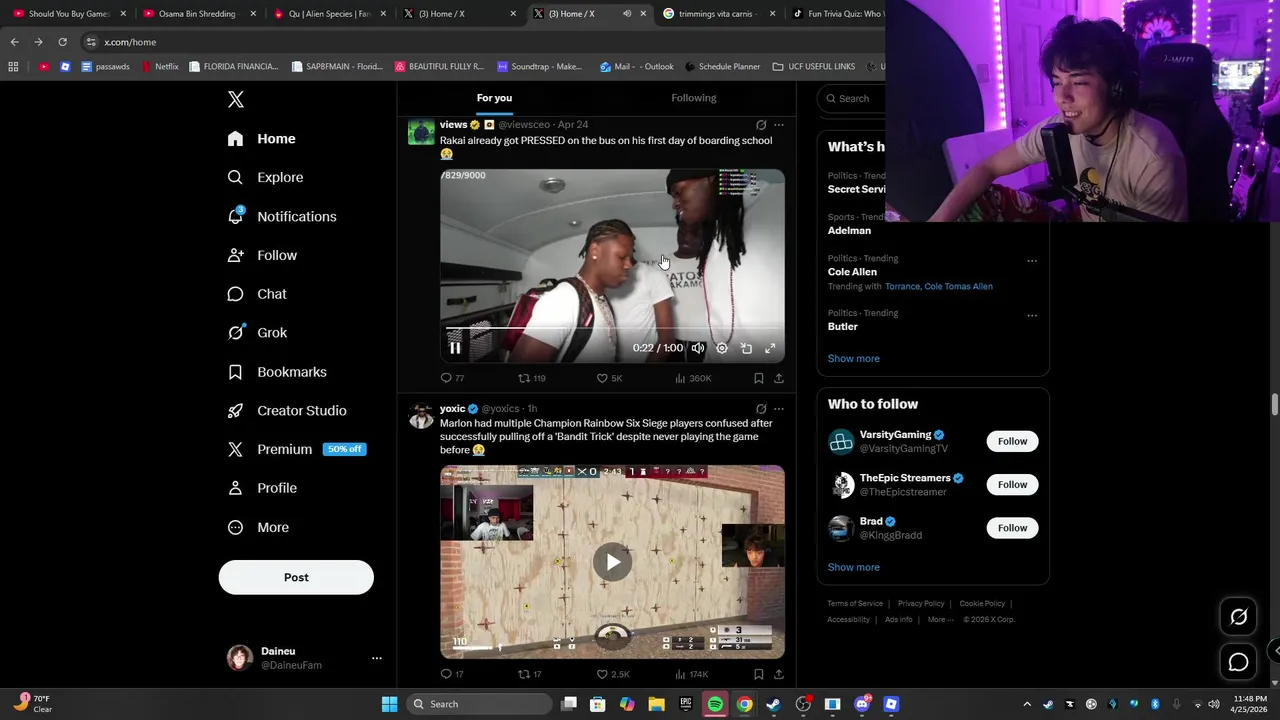1280x720 pixels.
Task: Open video settings gear in player
Action: click(x=722, y=348)
